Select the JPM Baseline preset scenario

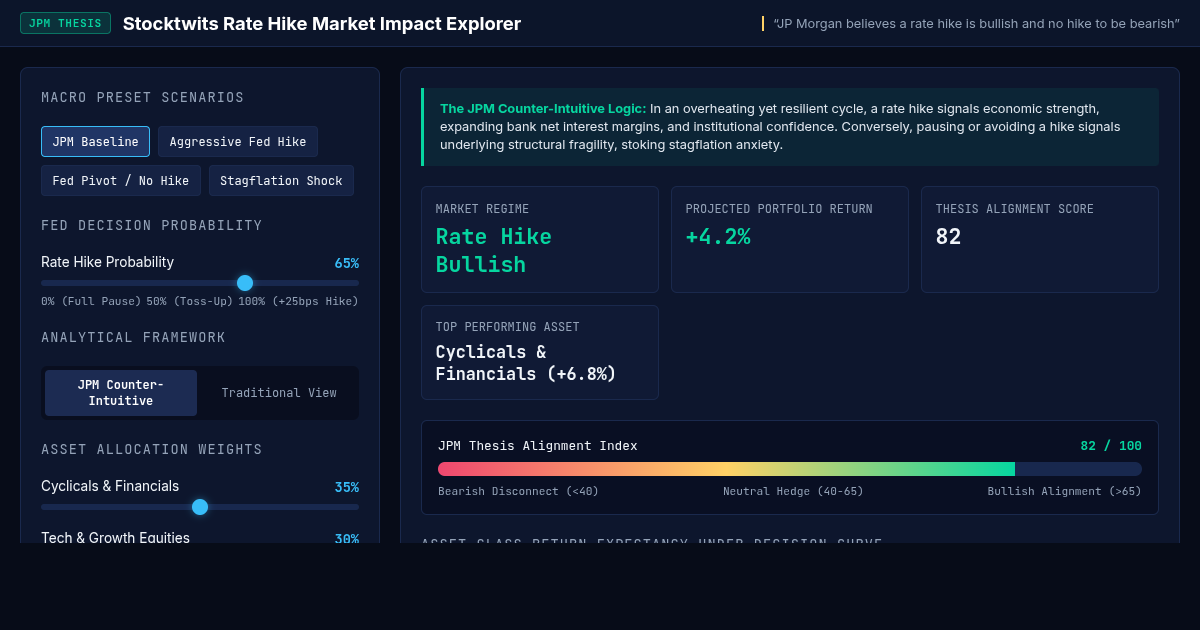[95, 141]
